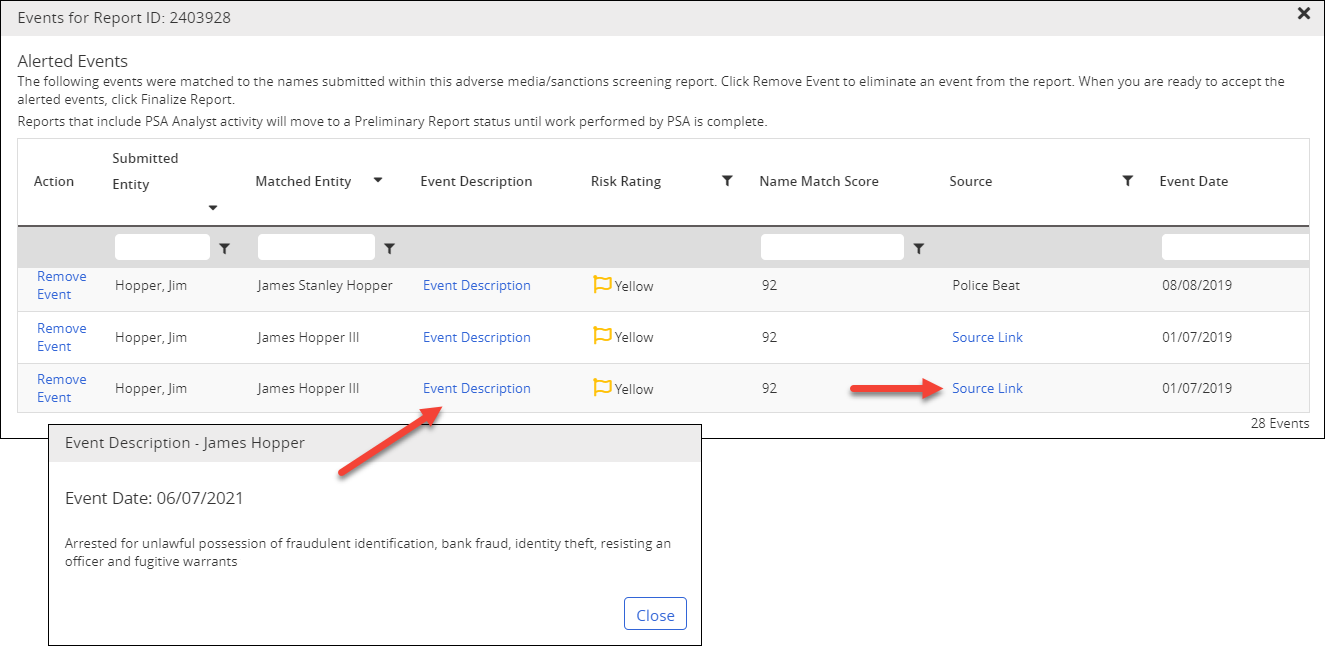Expand the Matched Entity sort dropdown arrow
Viewport: 1325px width, 646px height.
click(378, 180)
